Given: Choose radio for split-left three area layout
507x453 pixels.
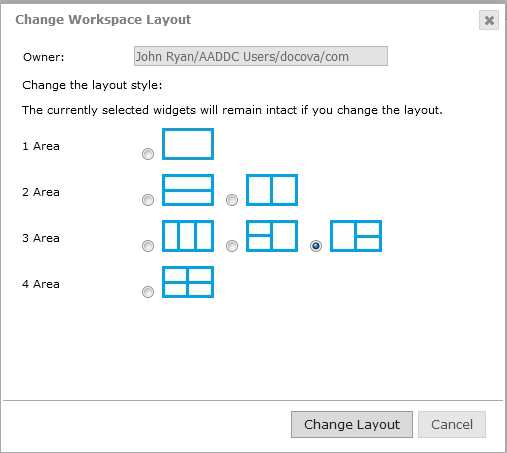Looking at the screenshot, I should point(232,246).
